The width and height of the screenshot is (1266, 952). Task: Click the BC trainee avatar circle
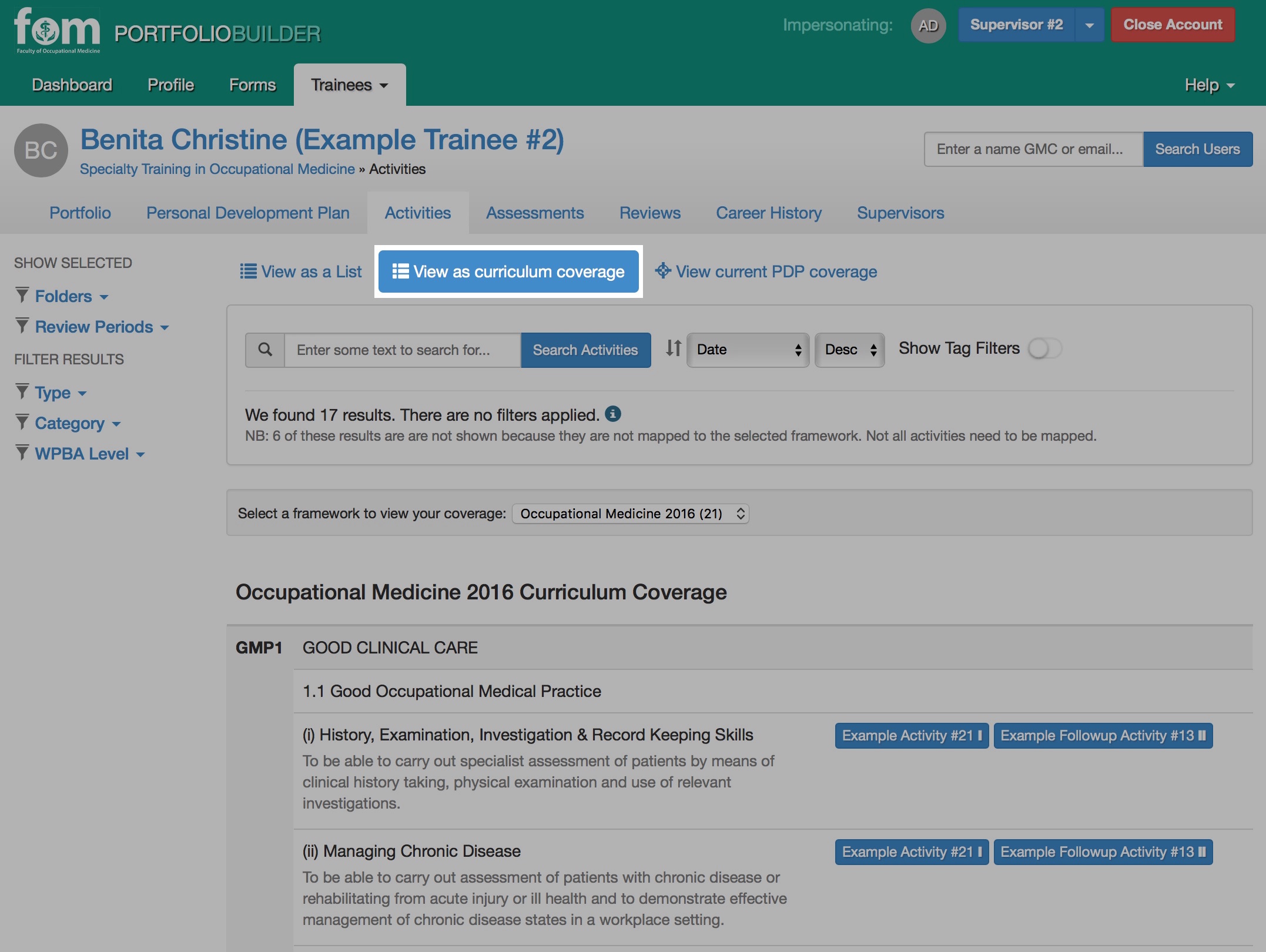[x=41, y=150]
